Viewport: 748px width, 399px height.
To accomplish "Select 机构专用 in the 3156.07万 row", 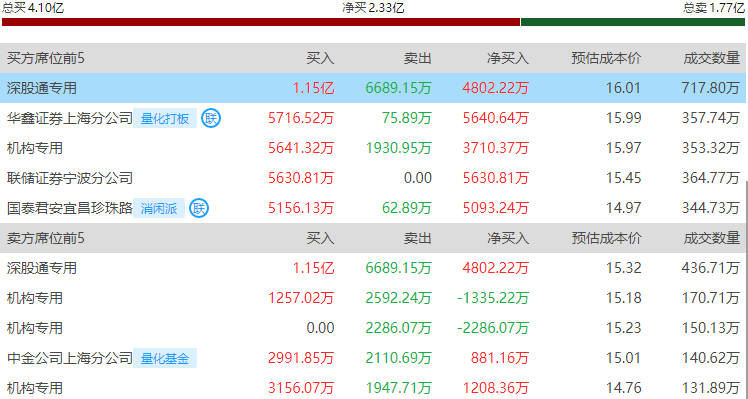I will coord(35,388).
